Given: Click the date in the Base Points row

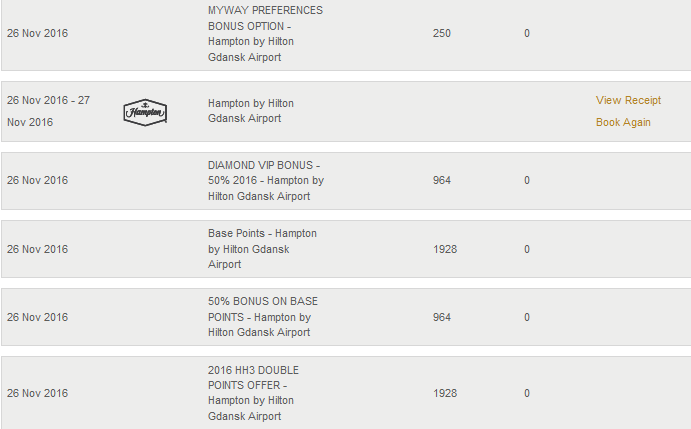Looking at the screenshot, I should tap(37, 250).
